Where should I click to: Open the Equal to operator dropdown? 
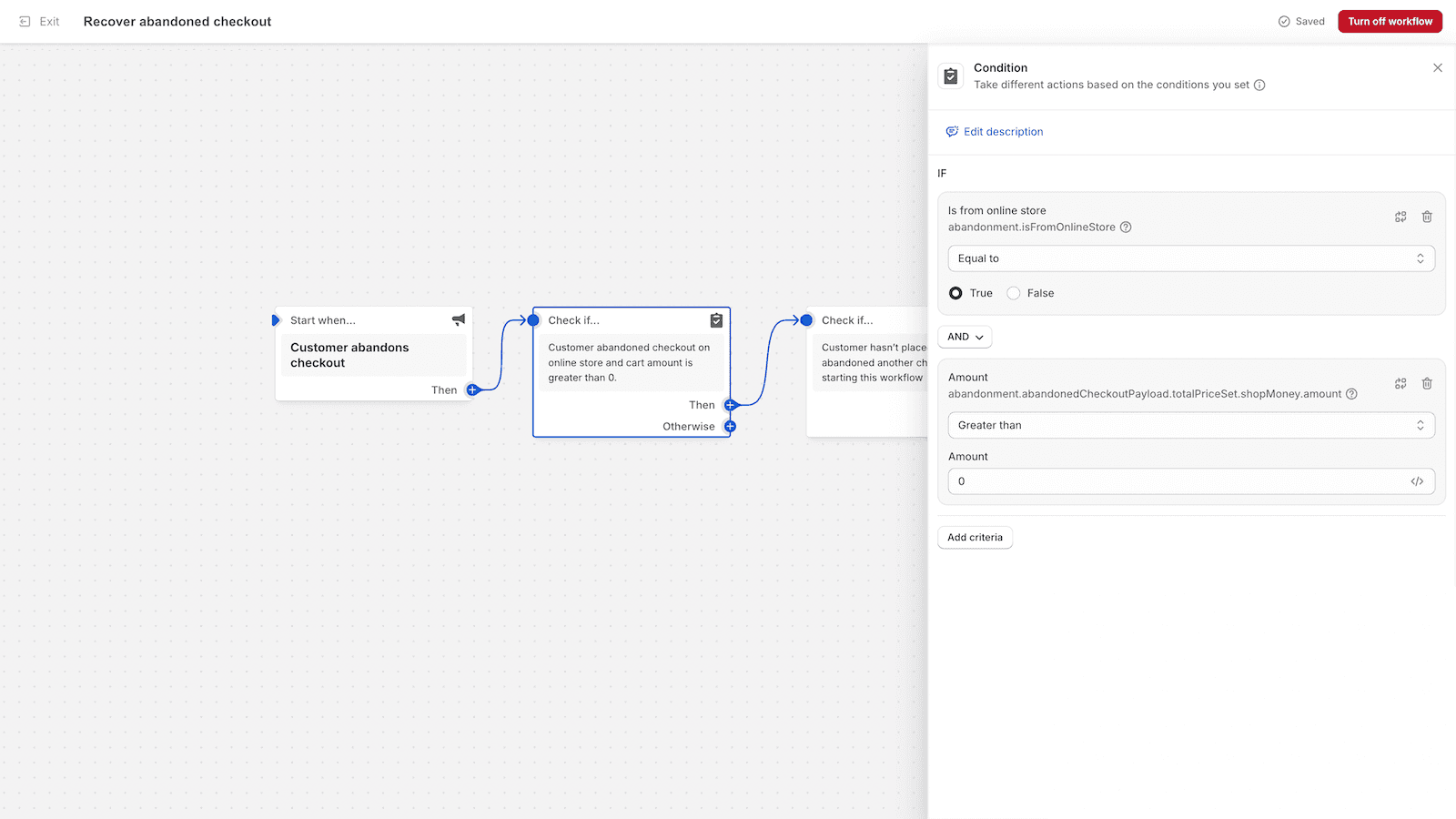1191,258
